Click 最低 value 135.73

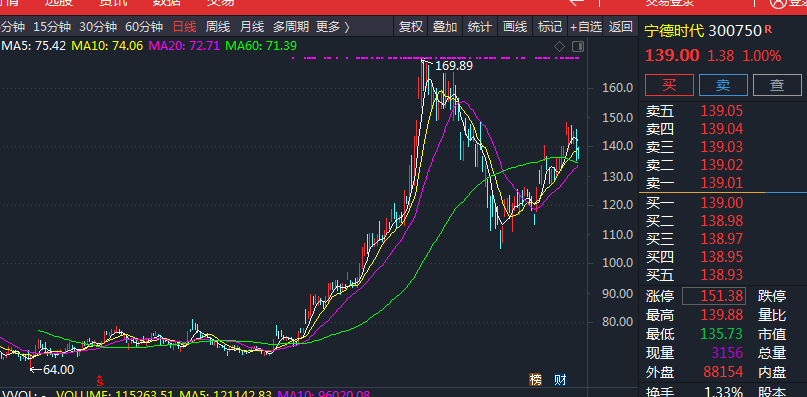(722, 334)
